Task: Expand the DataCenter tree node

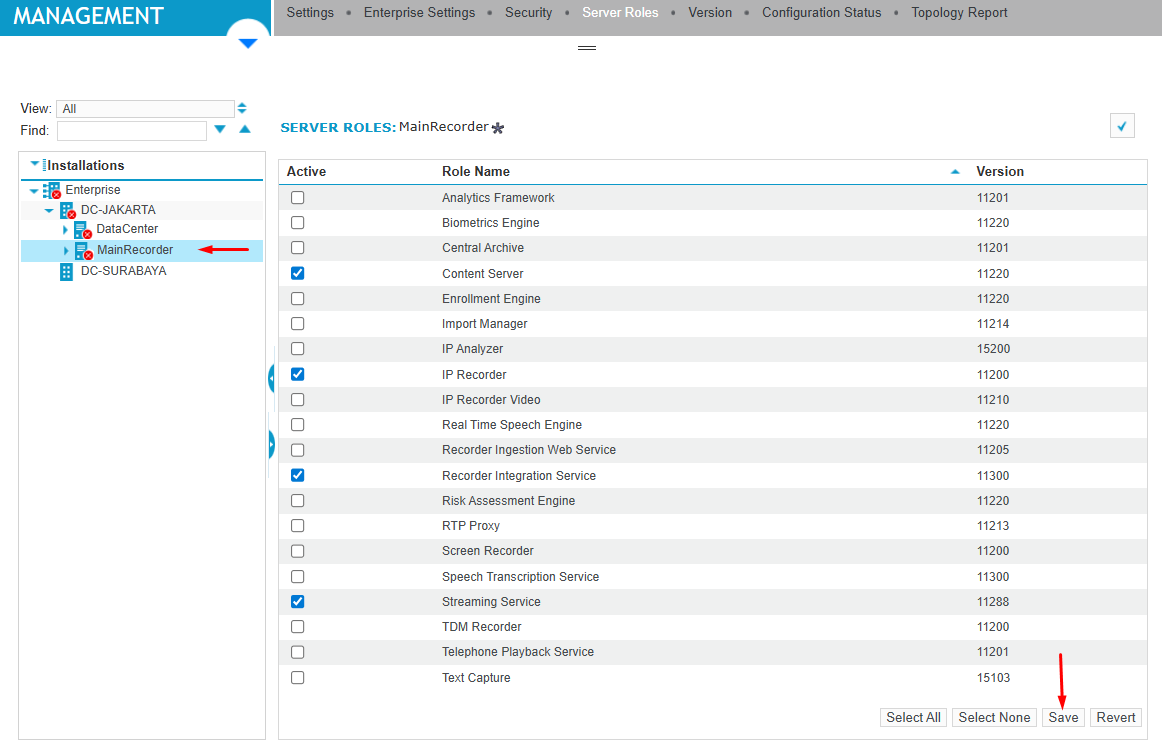Action: 65,230
